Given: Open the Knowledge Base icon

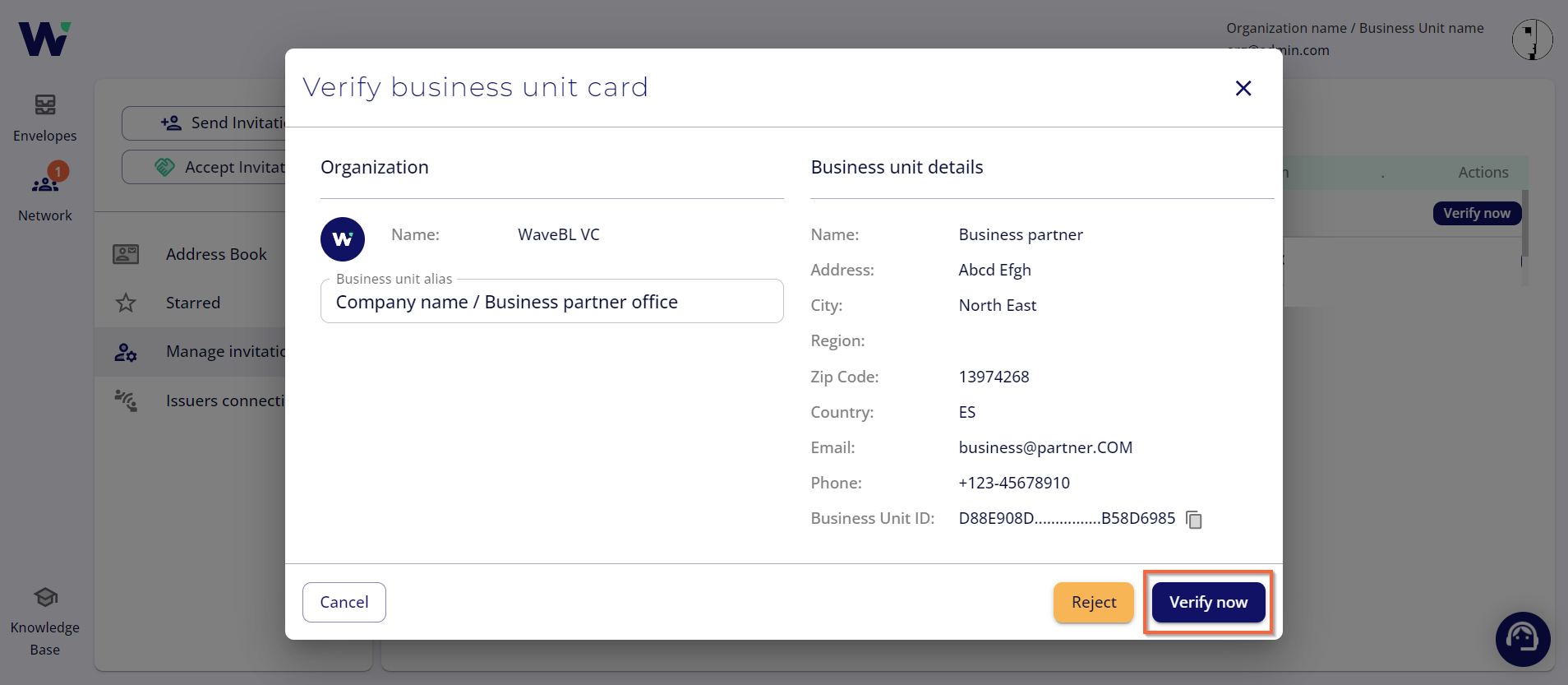Looking at the screenshot, I should 45,598.
